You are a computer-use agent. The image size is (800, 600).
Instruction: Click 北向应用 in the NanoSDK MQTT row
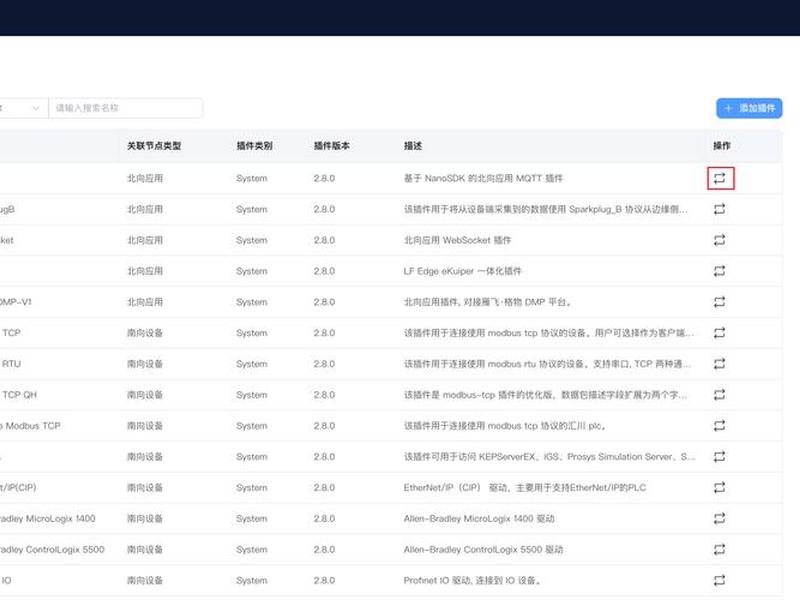click(145, 178)
